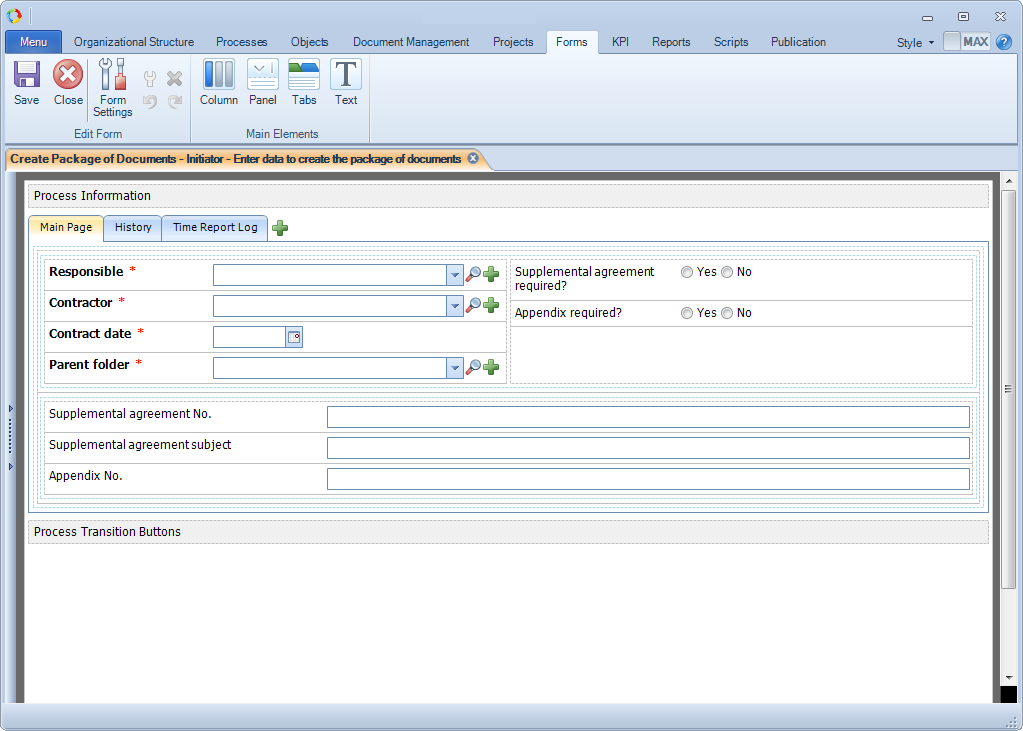Click the Appendix No. input field
Image resolution: width=1023 pixels, height=731 pixels.
click(648, 479)
